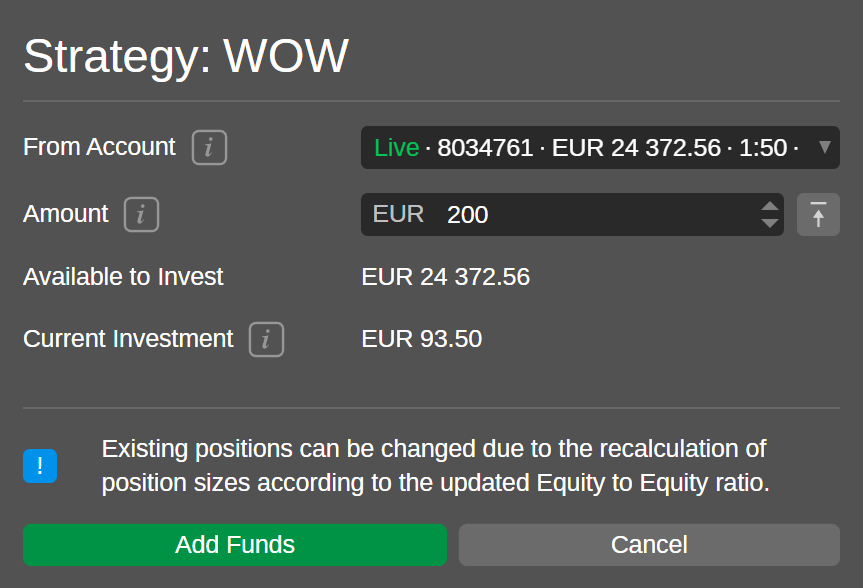Click the Current Investment value EUR 93.50
Viewport: 863px width, 588px height.
pos(421,339)
